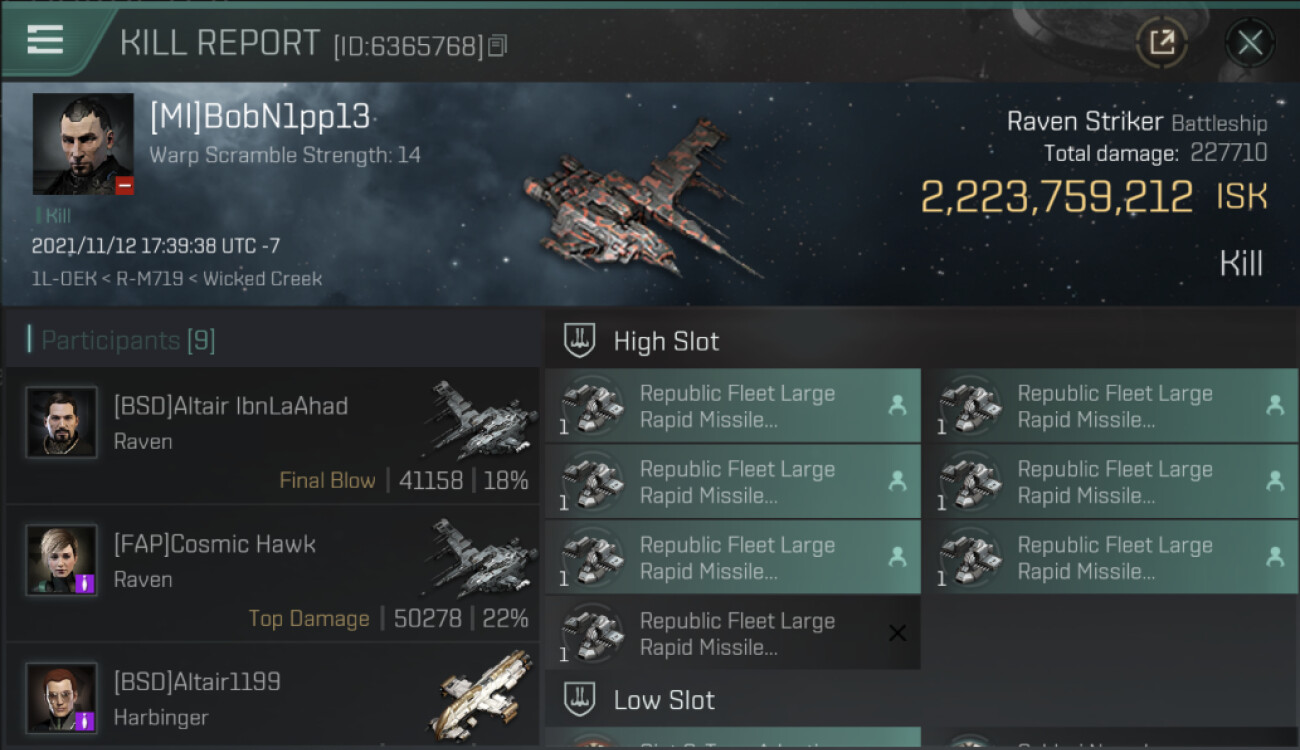Click the Raven Striker ship name

[x=1084, y=122]
